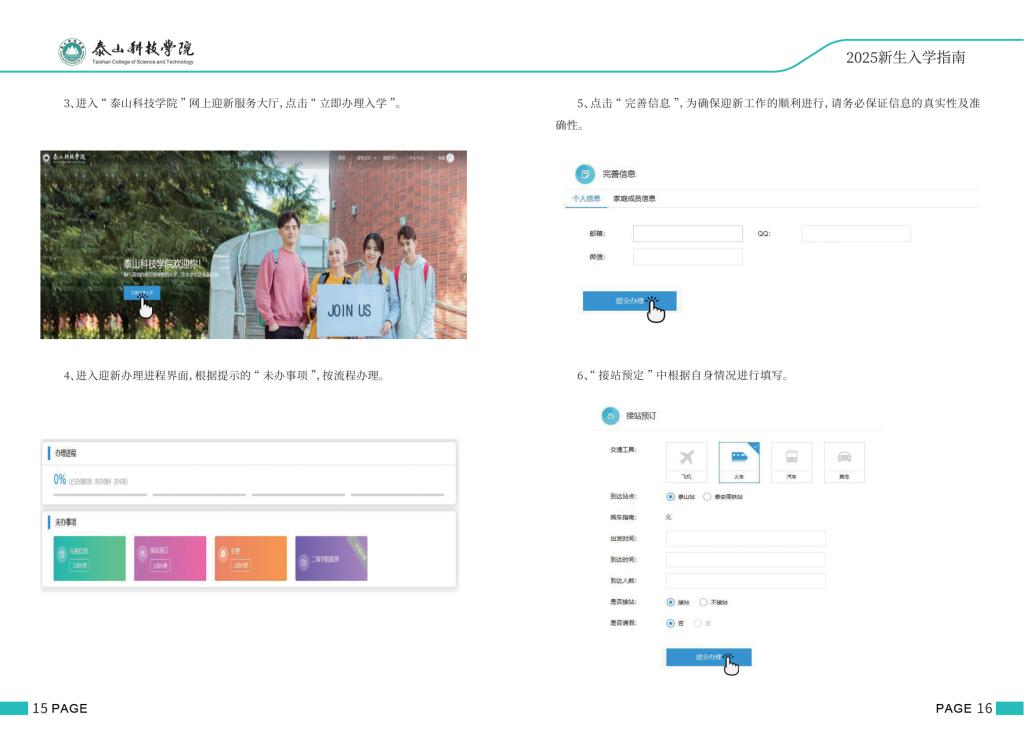Viewport: 1024px width, 747px height.
Task: Switch to 个人信息 tab
Action: pyautogui.click(x=586, y=199)
